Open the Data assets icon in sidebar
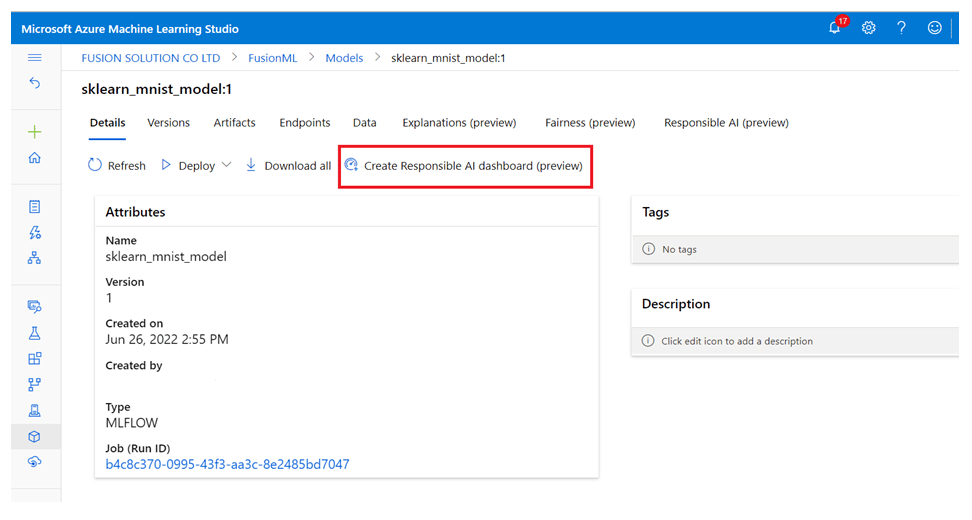This screenshot has width=972, height=520. click(35, 306)
